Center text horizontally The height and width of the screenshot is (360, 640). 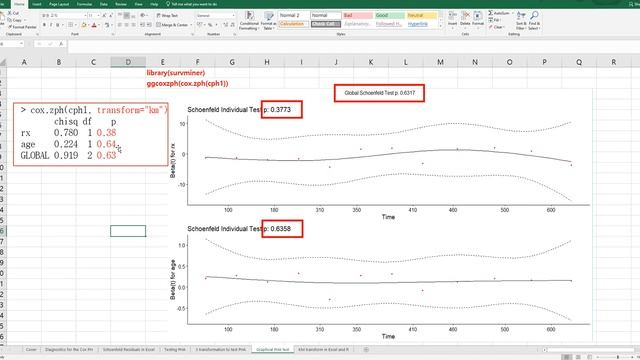point(127,25)
